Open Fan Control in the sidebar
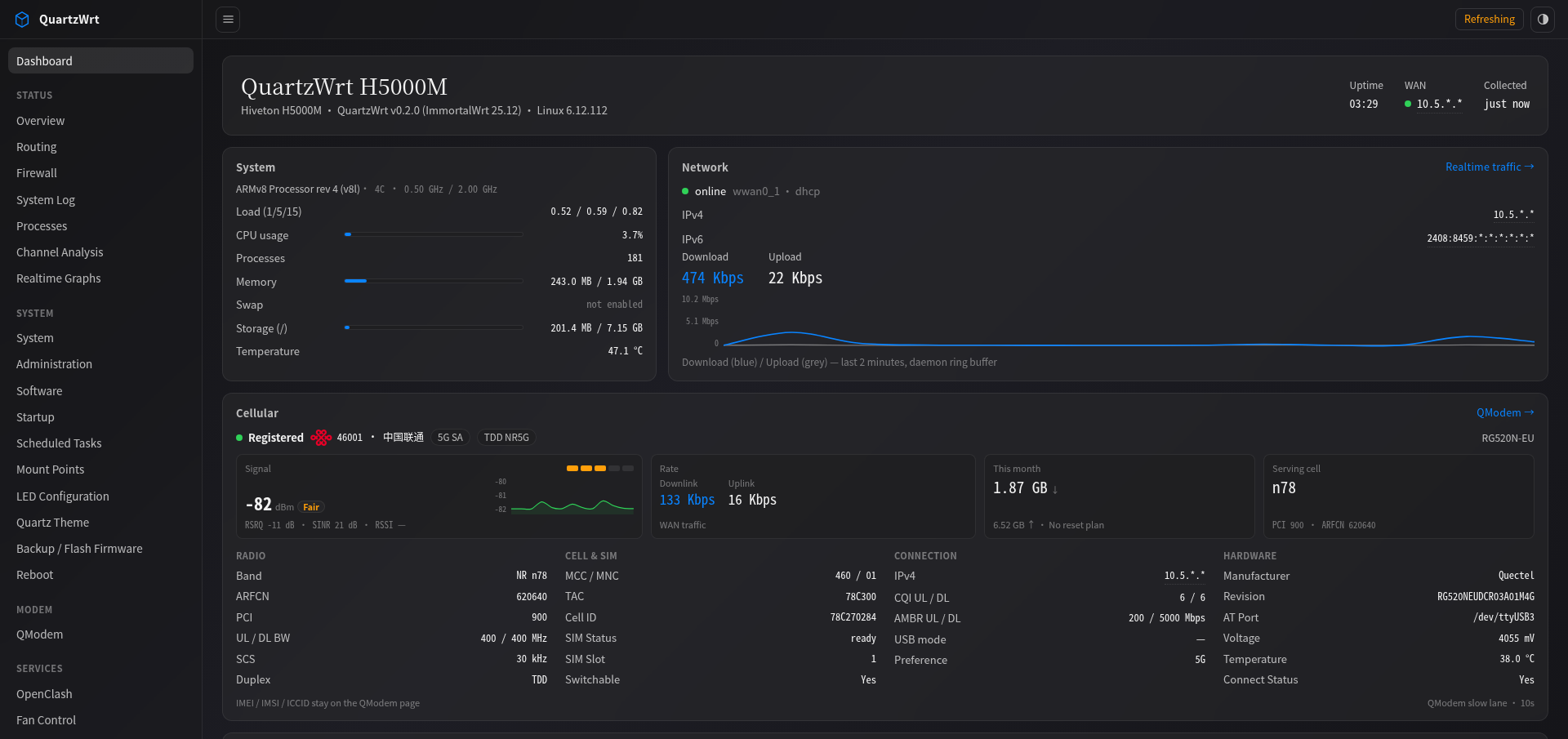 pyautogui.click(x=100, y=720)
